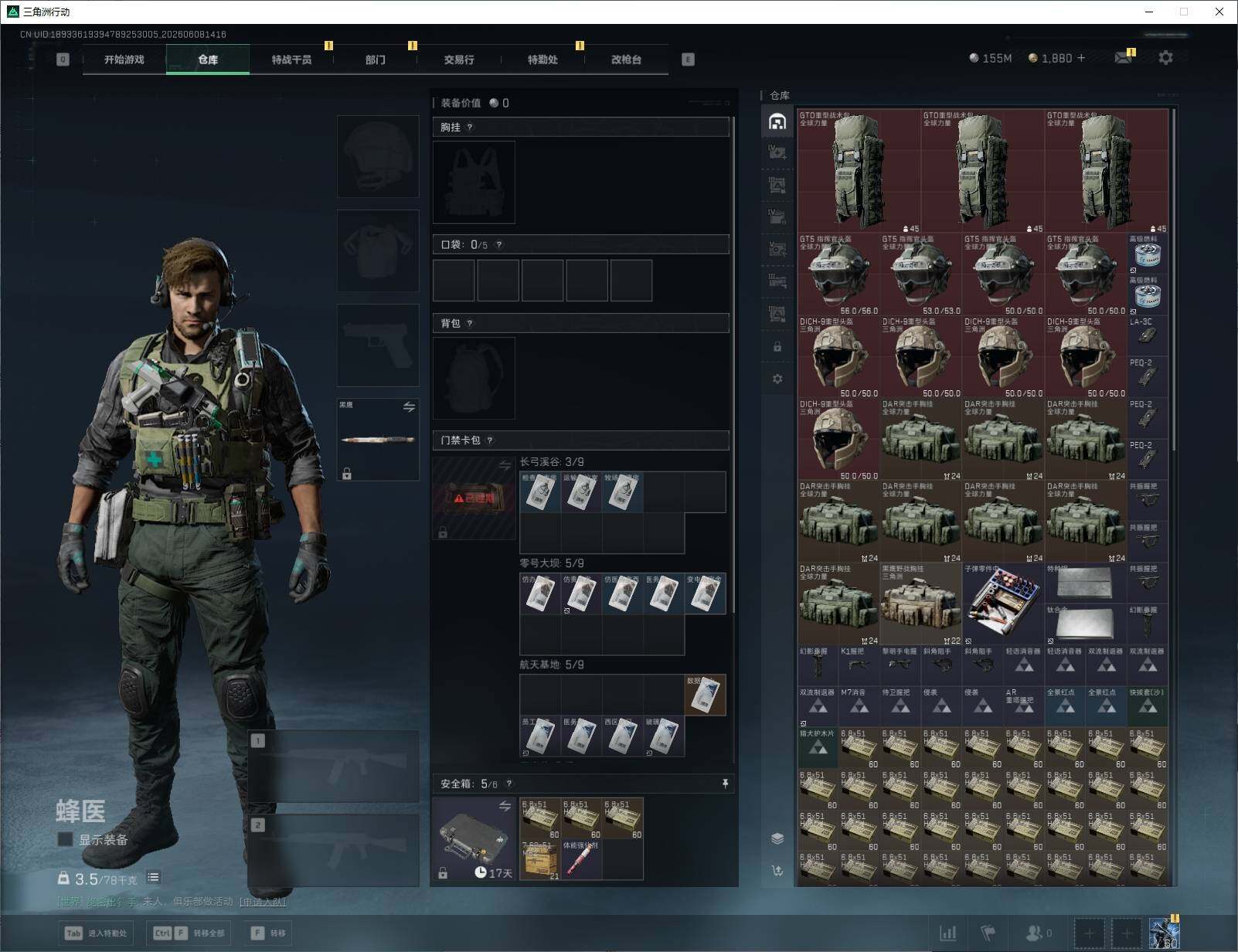Select primary weapon slot 2
Viewport: 1238px width, 952px height.
click(334, 851)
